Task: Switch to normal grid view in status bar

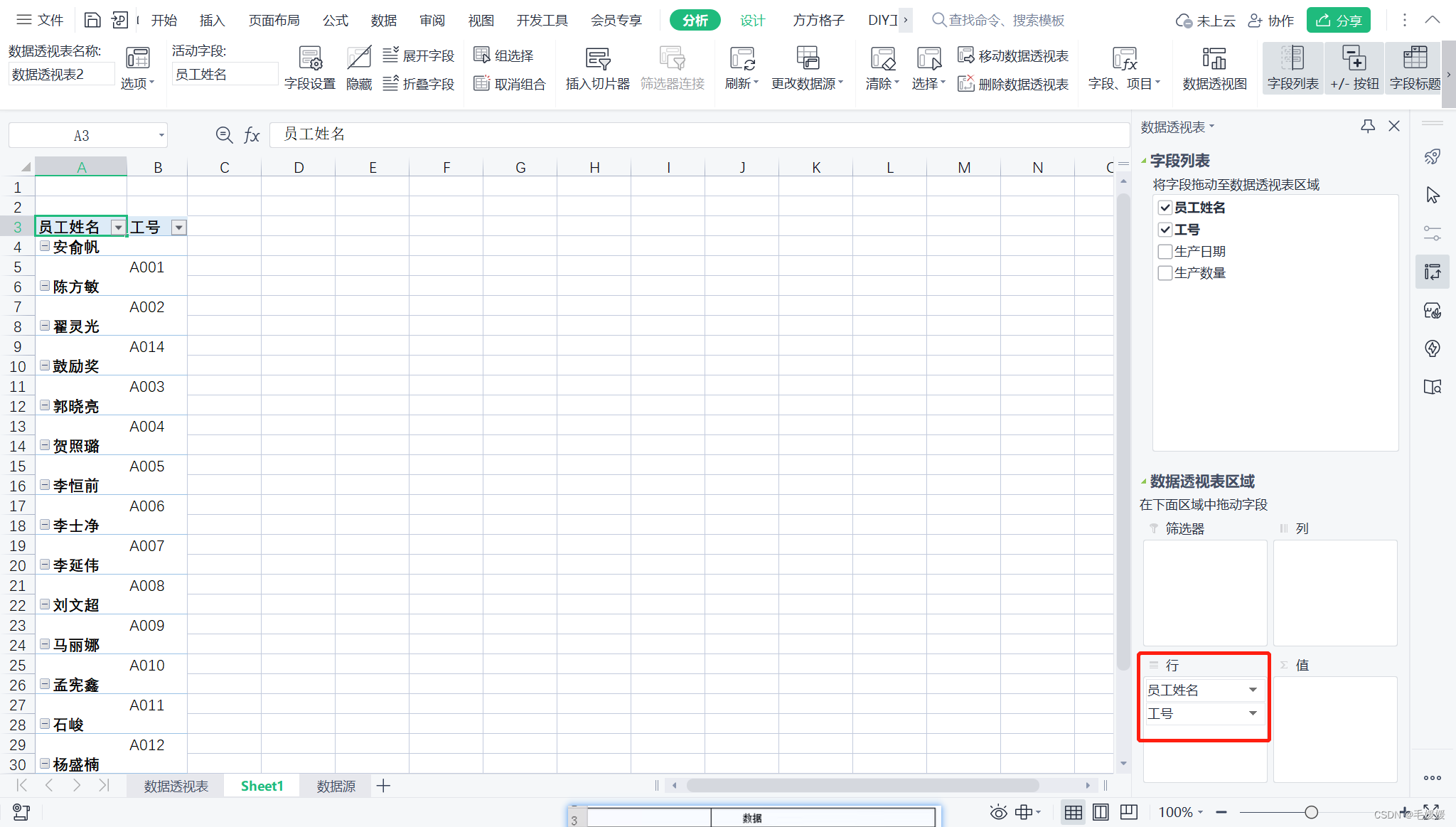Action: point(1073,812)
